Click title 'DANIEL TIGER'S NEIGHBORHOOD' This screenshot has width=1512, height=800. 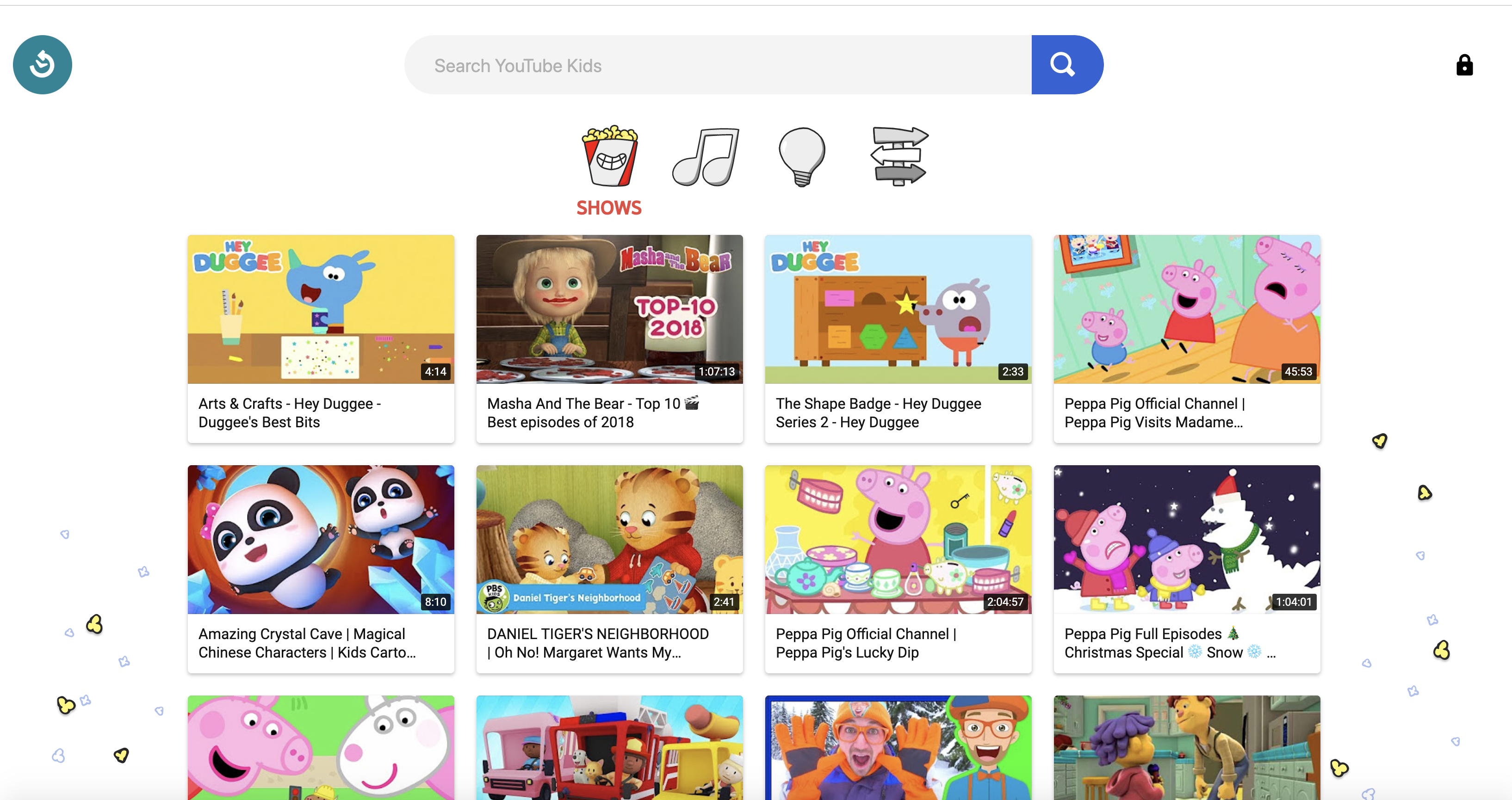click(x=598, y=643)
